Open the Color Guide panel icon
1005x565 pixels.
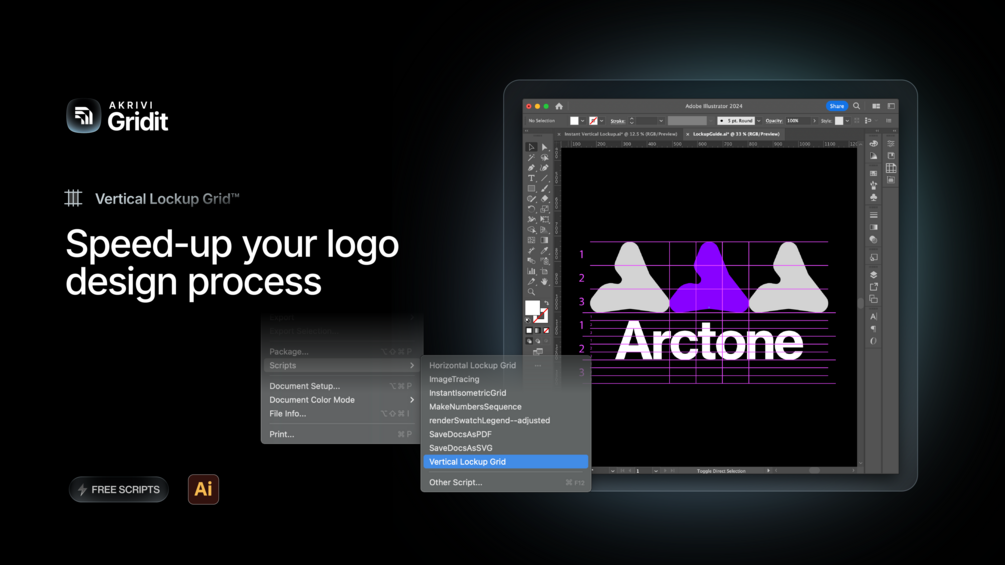coord(874,156)
